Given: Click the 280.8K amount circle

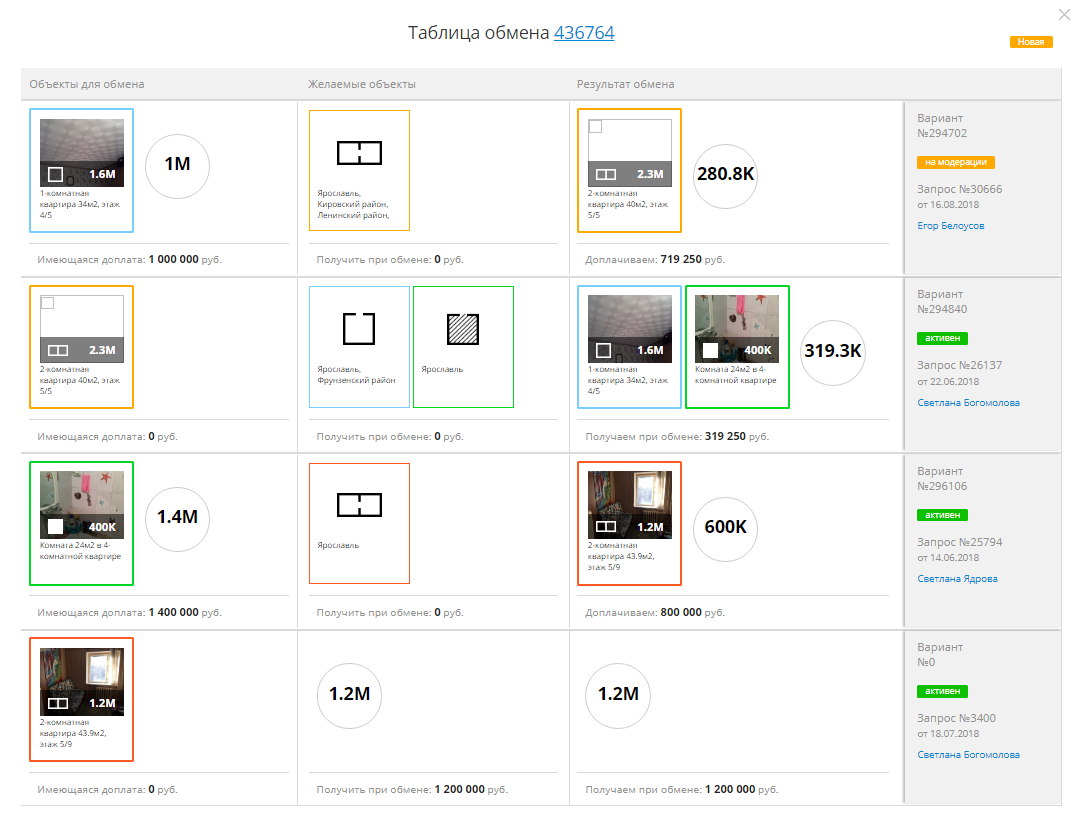Looking at the screenshot, I should pyautogui.click(x=725, y=174).
